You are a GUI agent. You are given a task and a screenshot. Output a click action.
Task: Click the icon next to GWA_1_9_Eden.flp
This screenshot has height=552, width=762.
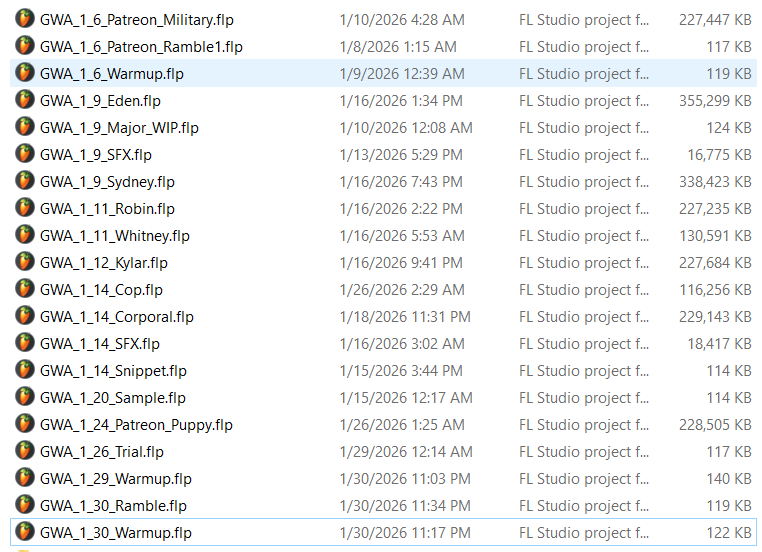(25, 100)
